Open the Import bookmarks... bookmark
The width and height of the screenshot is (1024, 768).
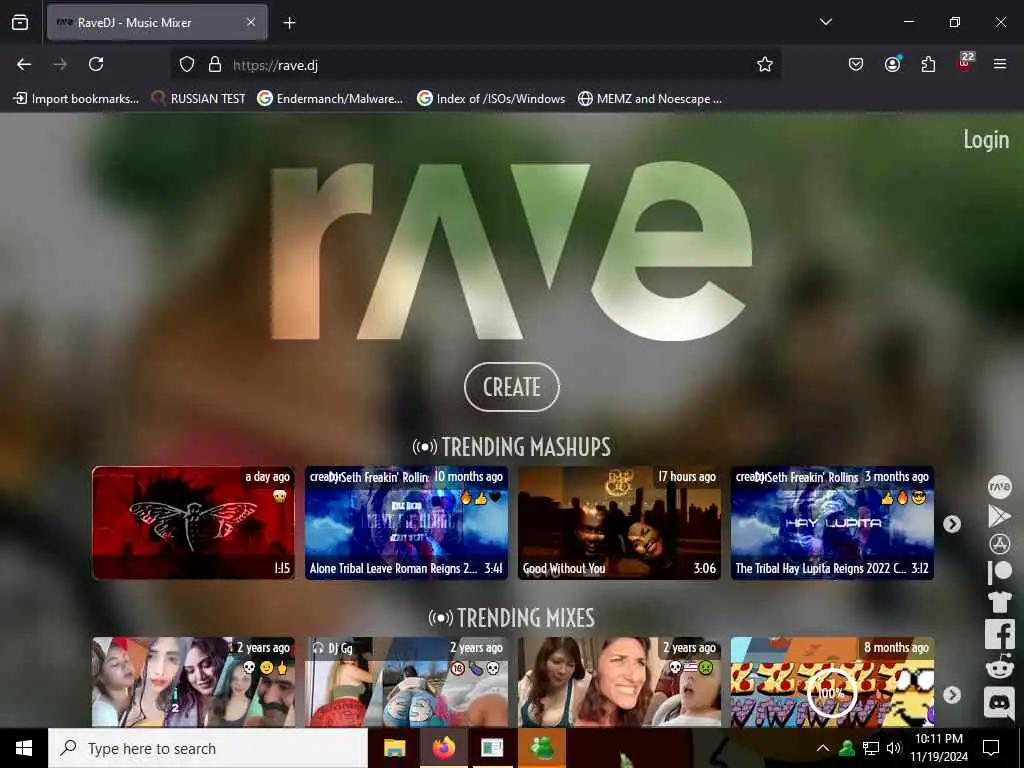[76, 99]
